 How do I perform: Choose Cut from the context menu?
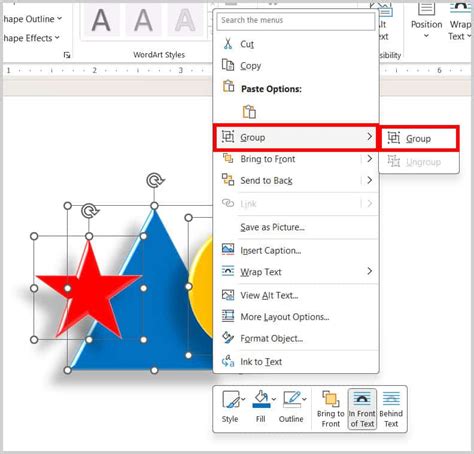pos(295,44)
